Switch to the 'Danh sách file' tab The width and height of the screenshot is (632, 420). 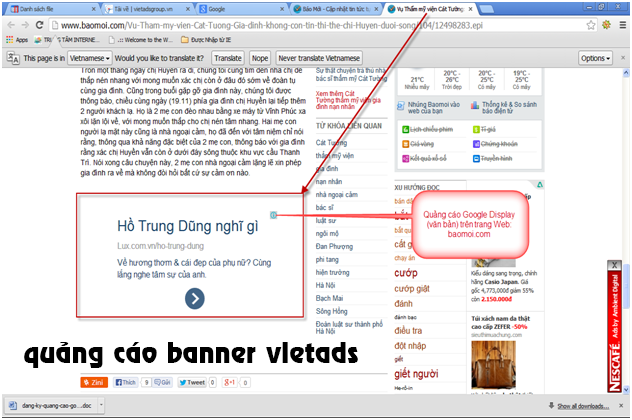coord(52,9)
